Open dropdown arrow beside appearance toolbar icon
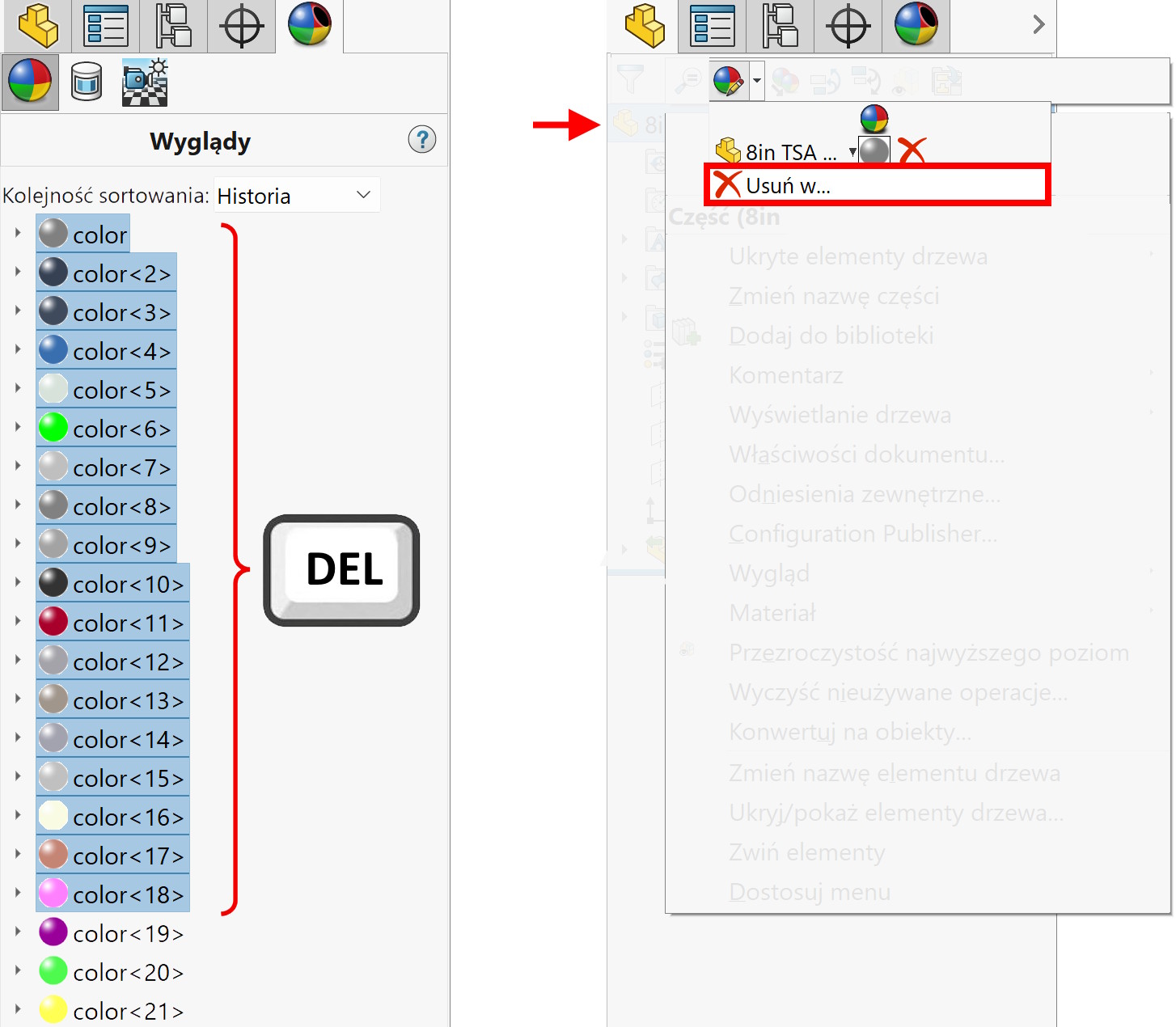 pyautogui.click(x=757, y=81)
